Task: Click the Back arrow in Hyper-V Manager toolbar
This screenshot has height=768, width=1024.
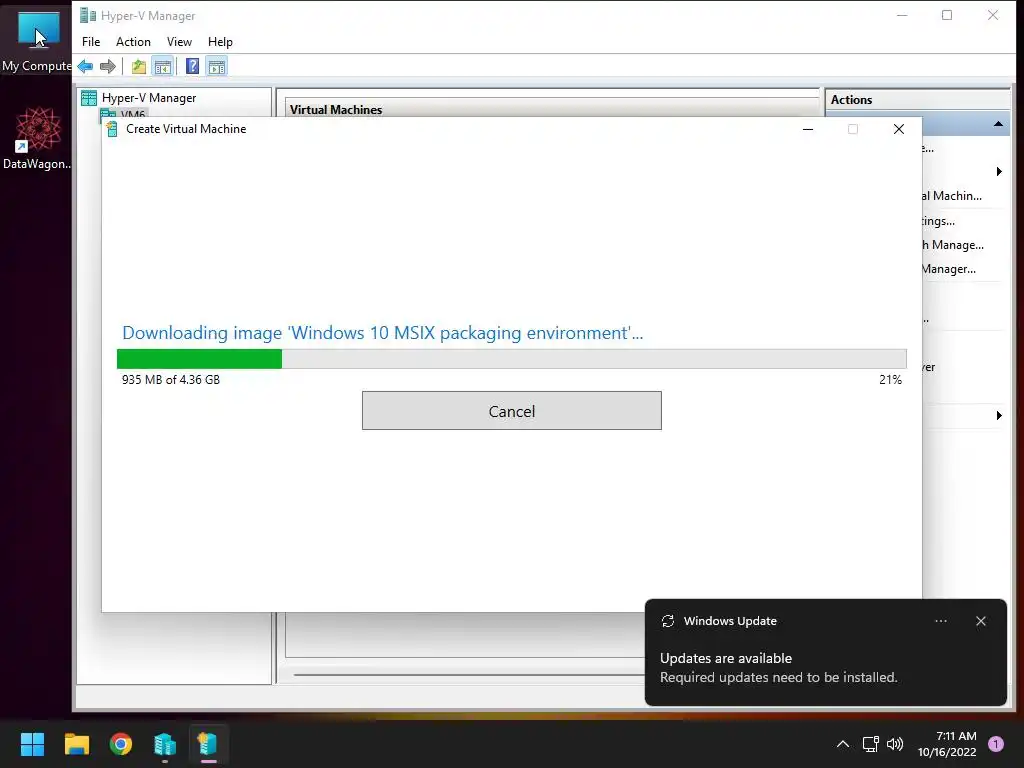Action: coord(85,67)
